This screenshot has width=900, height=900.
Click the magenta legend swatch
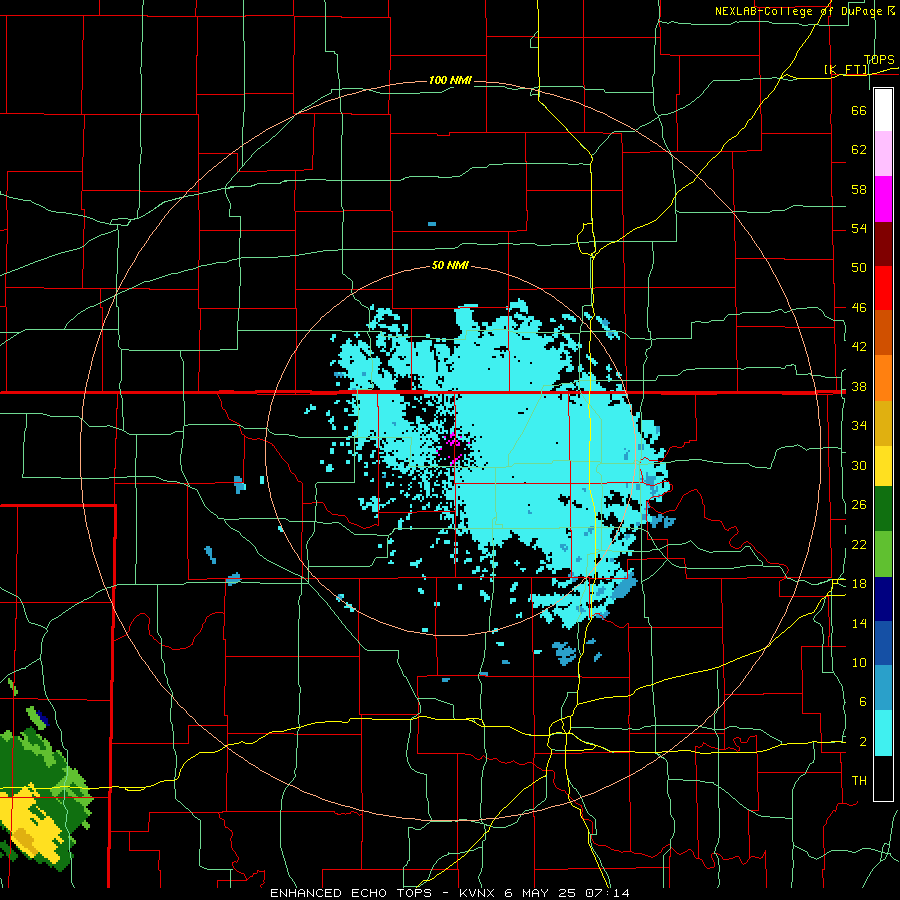point(883,199)
